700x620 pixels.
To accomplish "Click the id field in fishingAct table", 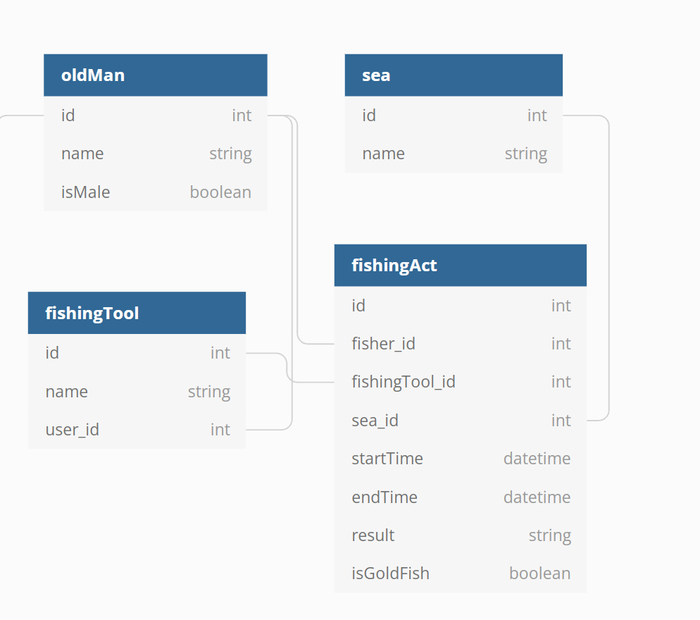I will point(460,306).
